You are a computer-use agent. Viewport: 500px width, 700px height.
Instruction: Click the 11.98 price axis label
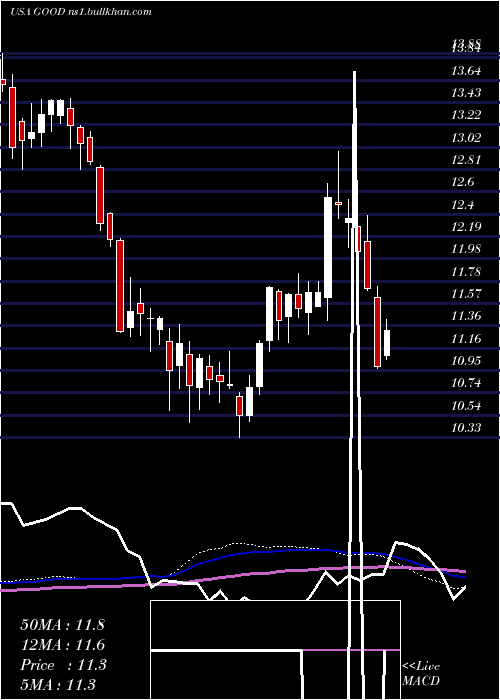click(466, 249)
